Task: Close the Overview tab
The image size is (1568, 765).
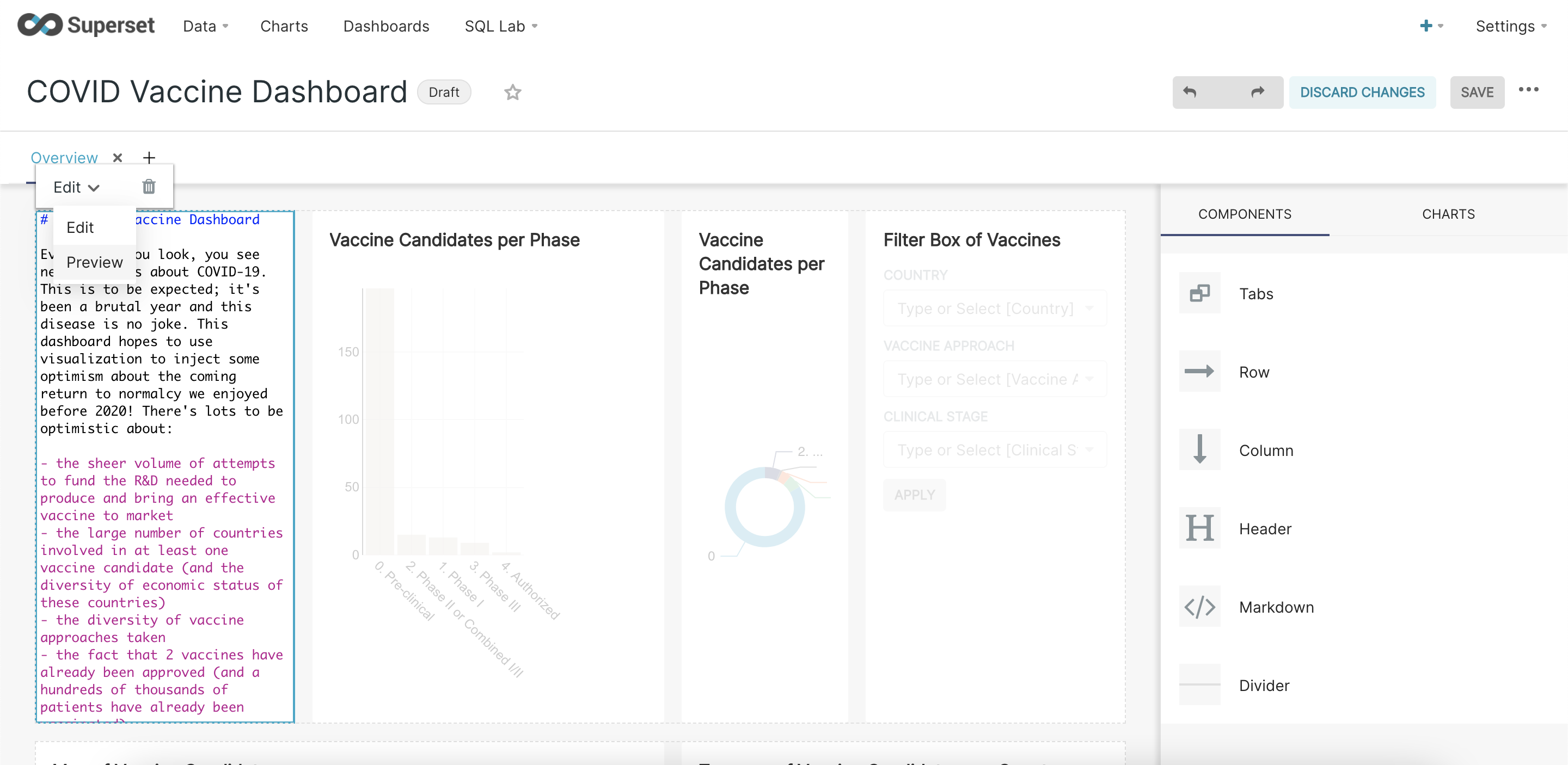Action: click(118, 158)
